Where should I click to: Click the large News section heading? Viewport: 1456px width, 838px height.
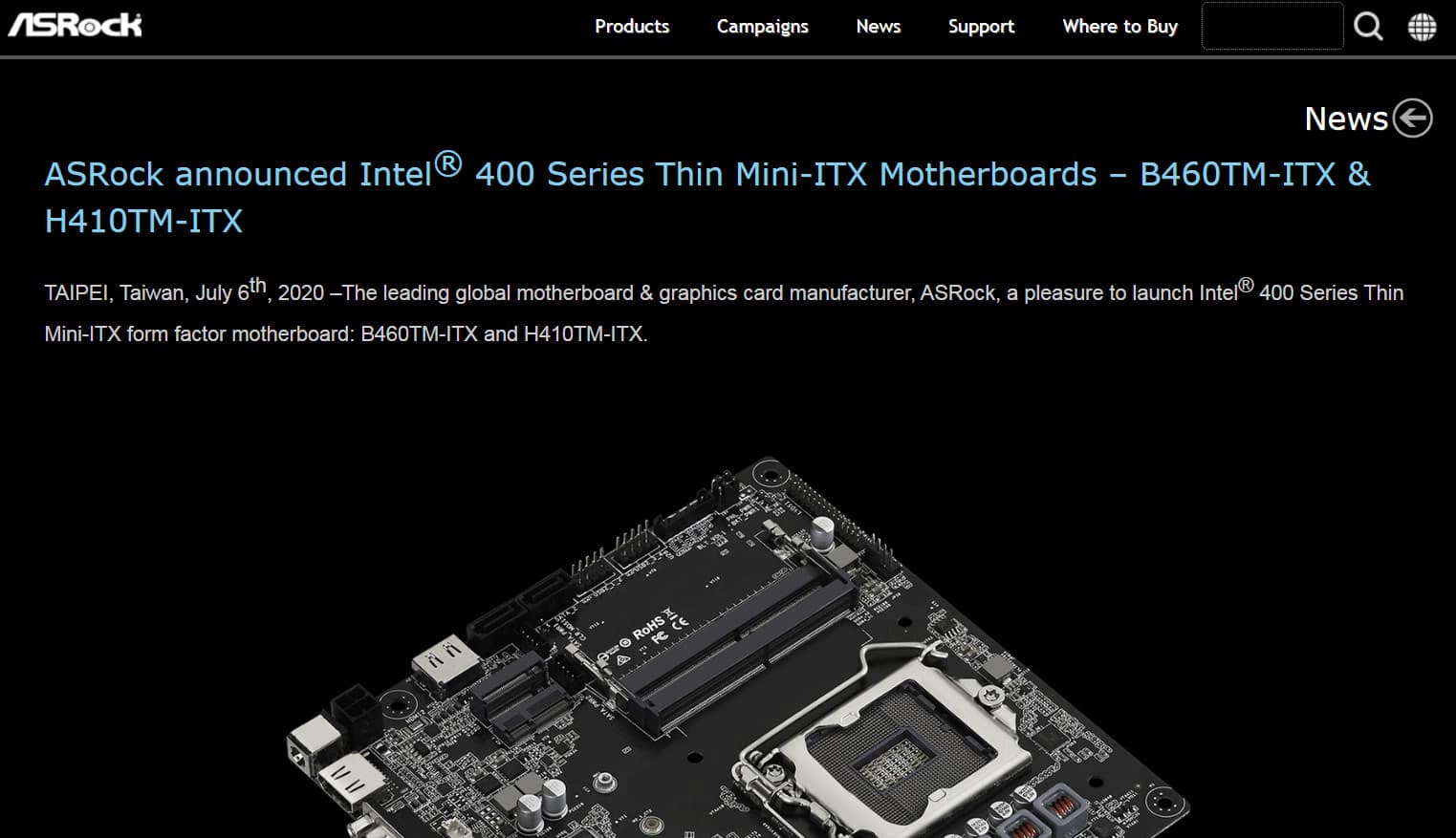[1346, 118]
